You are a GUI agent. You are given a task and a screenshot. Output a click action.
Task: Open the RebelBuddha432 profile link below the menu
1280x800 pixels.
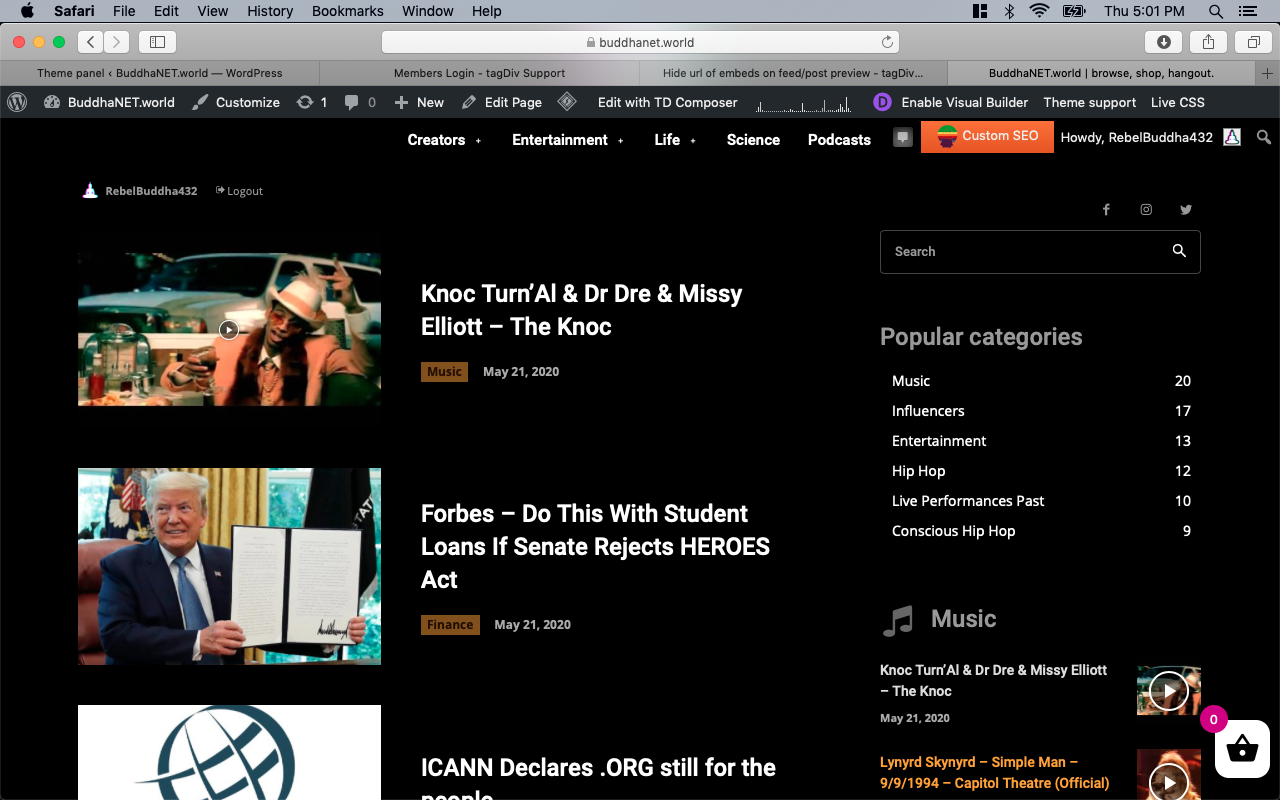tap(140, 191)
